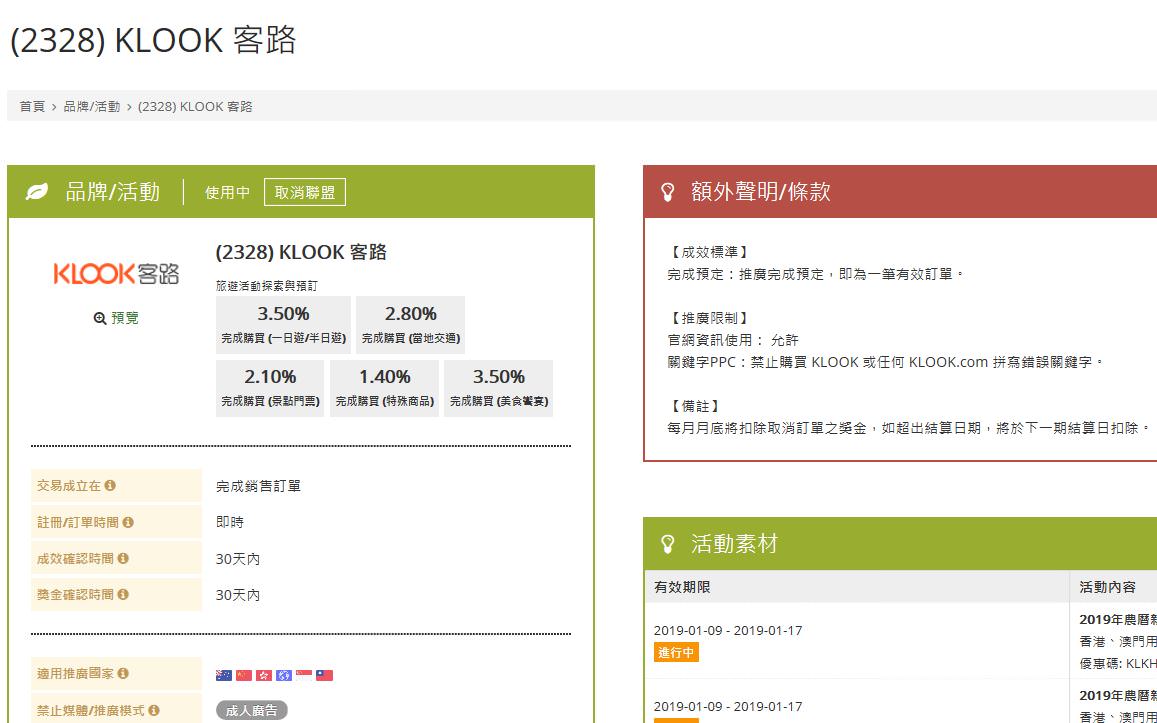Click the 旅遊活動探索與預訂 description text
The height and width of the screenshot is (723, 1157).
pos(266,286)
